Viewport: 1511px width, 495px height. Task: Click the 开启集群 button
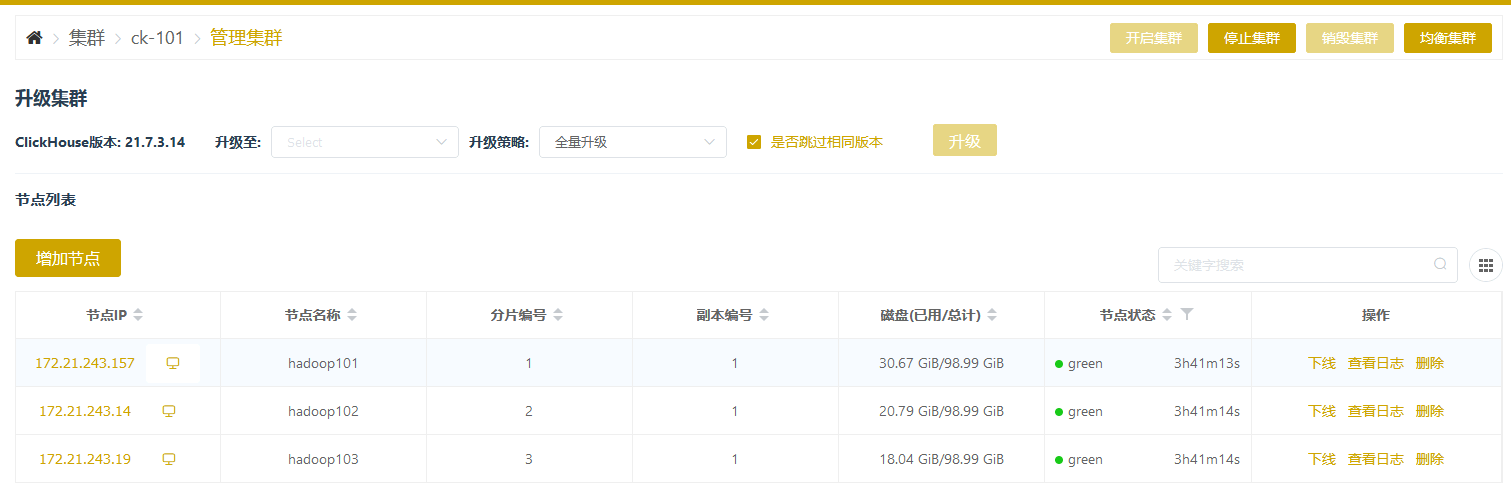tap(1154, 38)
